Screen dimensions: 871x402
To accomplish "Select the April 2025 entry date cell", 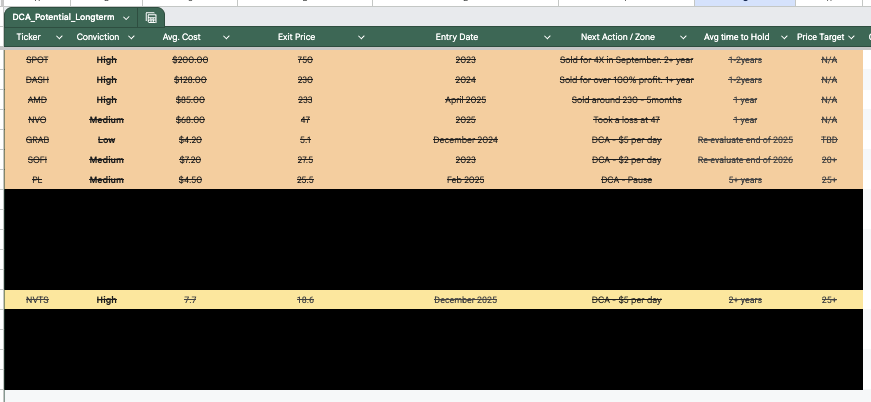I will [465, 100].
